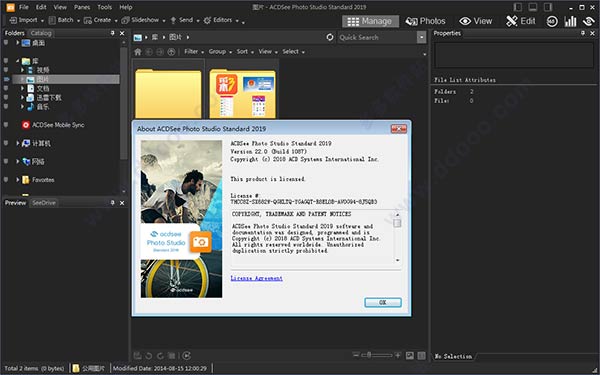Expand the Favorites tree node
Viewport: 600px width, 375px height.
click(x=18, y=180)
